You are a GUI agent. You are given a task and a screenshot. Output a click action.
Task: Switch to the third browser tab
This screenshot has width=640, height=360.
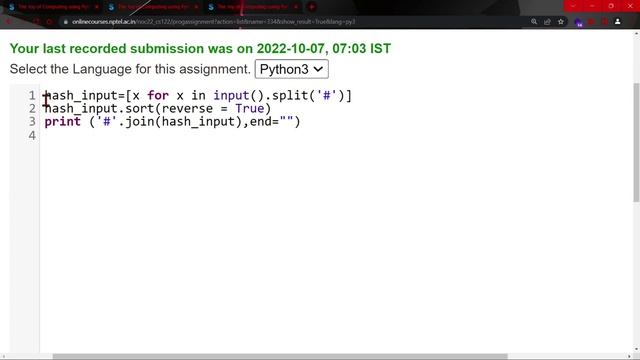[253, 7]
